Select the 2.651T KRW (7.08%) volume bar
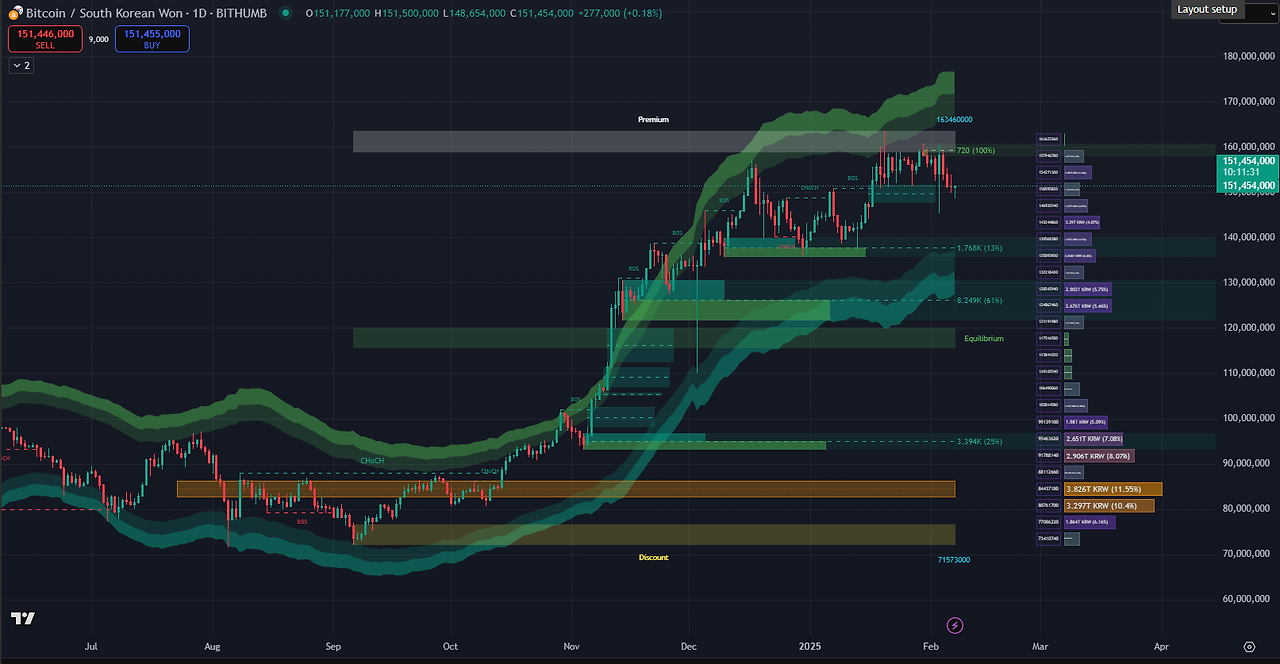 [x=1094, y=439]
